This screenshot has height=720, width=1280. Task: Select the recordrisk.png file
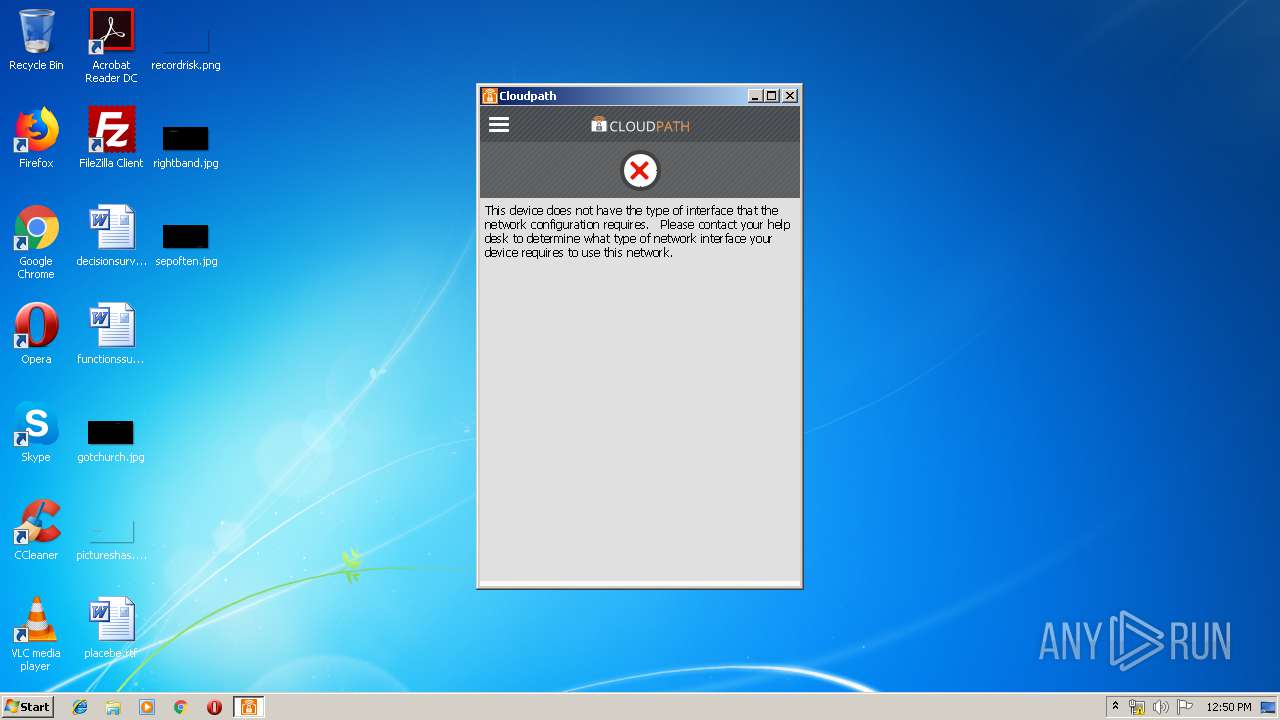click(186, 46)
